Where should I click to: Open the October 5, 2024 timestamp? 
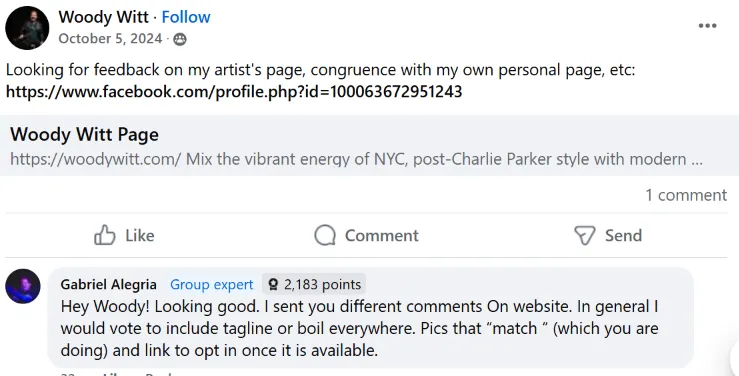(x=110, y=39)
